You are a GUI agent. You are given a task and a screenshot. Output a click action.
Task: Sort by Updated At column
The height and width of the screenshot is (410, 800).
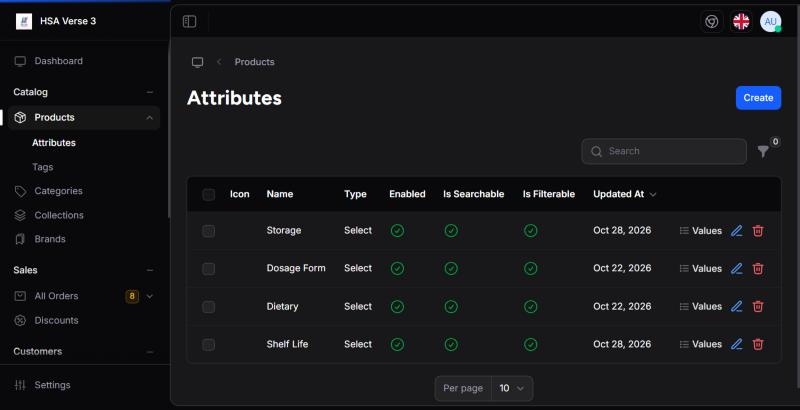pyautogui.click(x=624, y=194)
